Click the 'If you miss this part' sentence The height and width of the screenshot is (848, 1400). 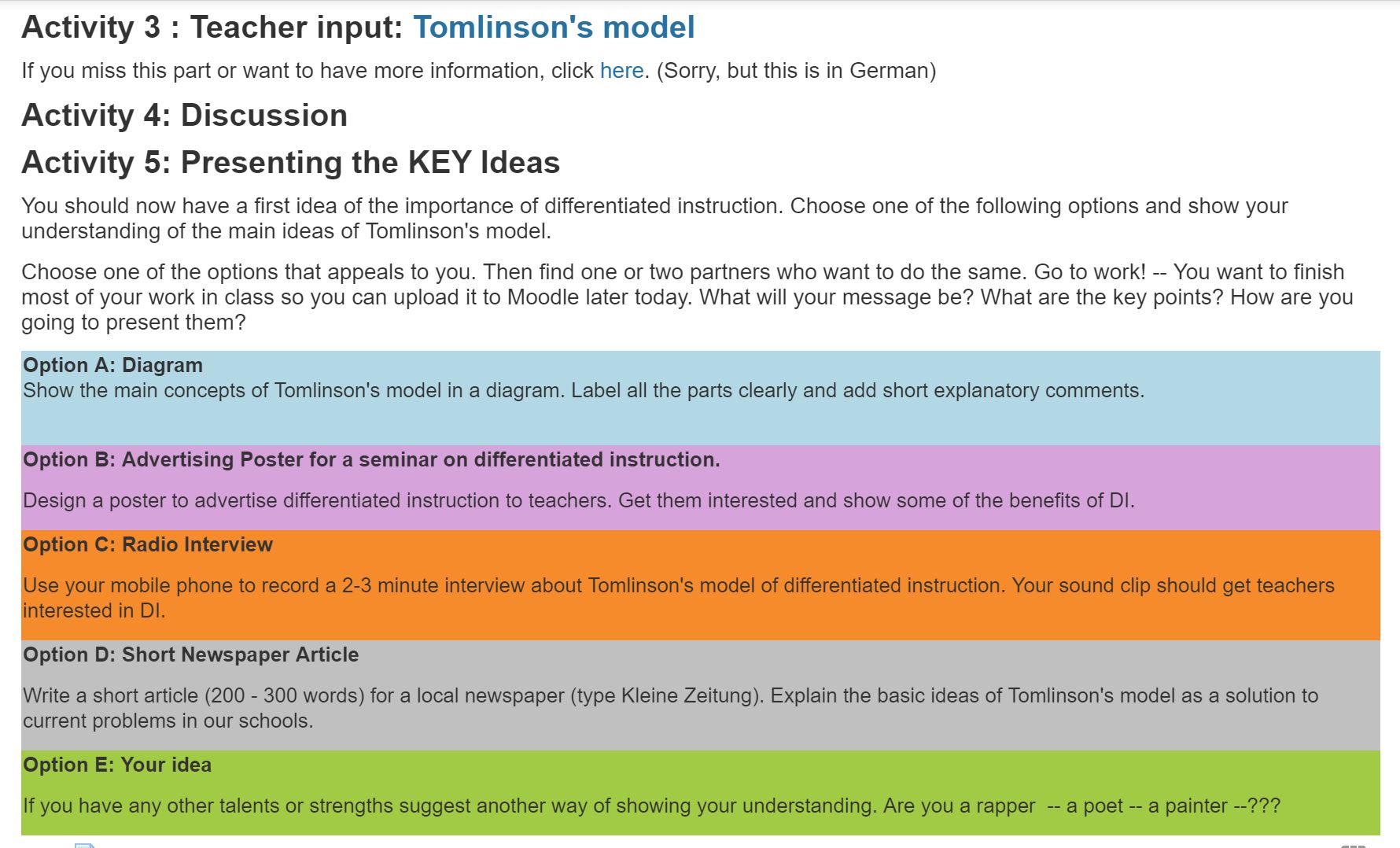307,71
